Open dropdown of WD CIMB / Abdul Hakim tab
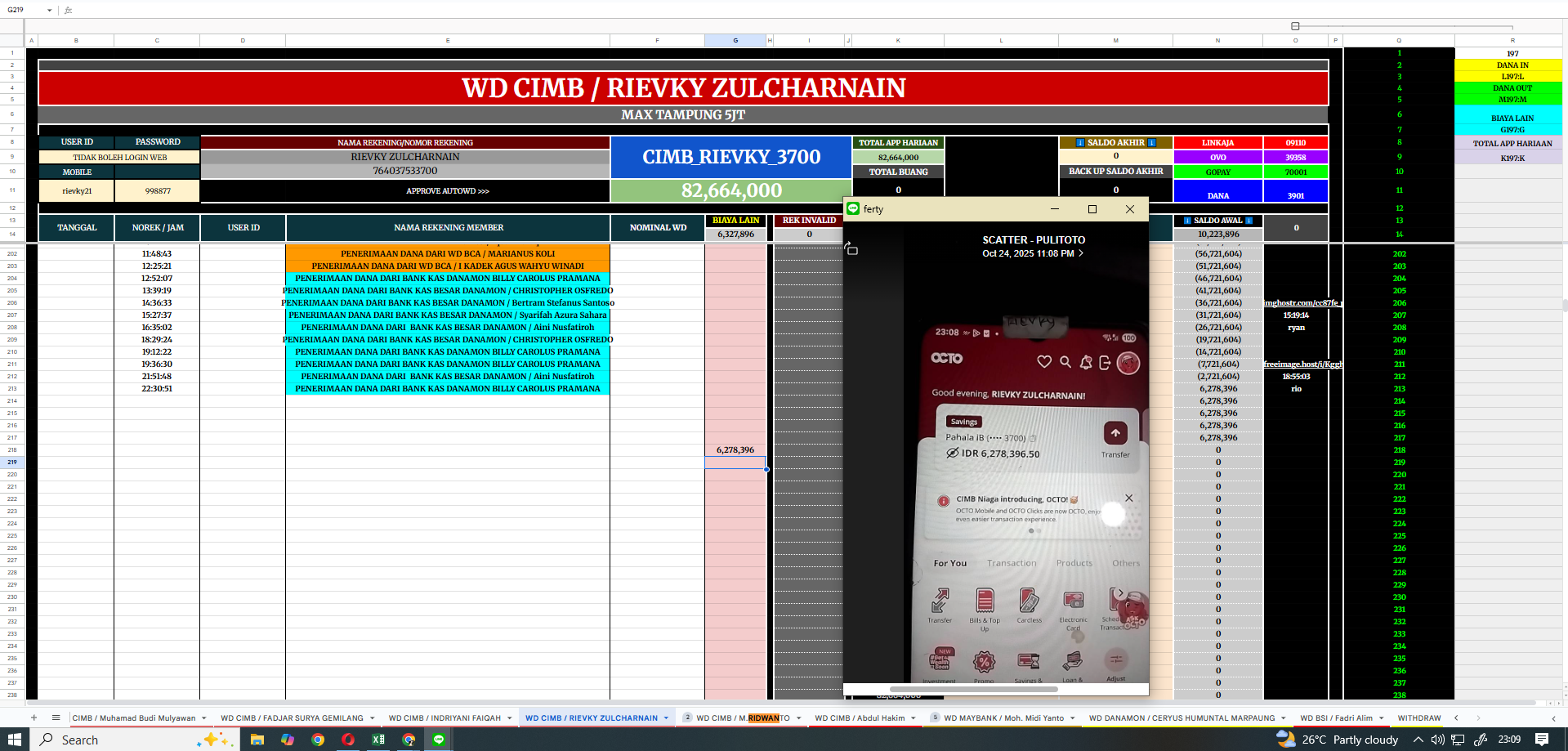 click(x=913, y=718)
